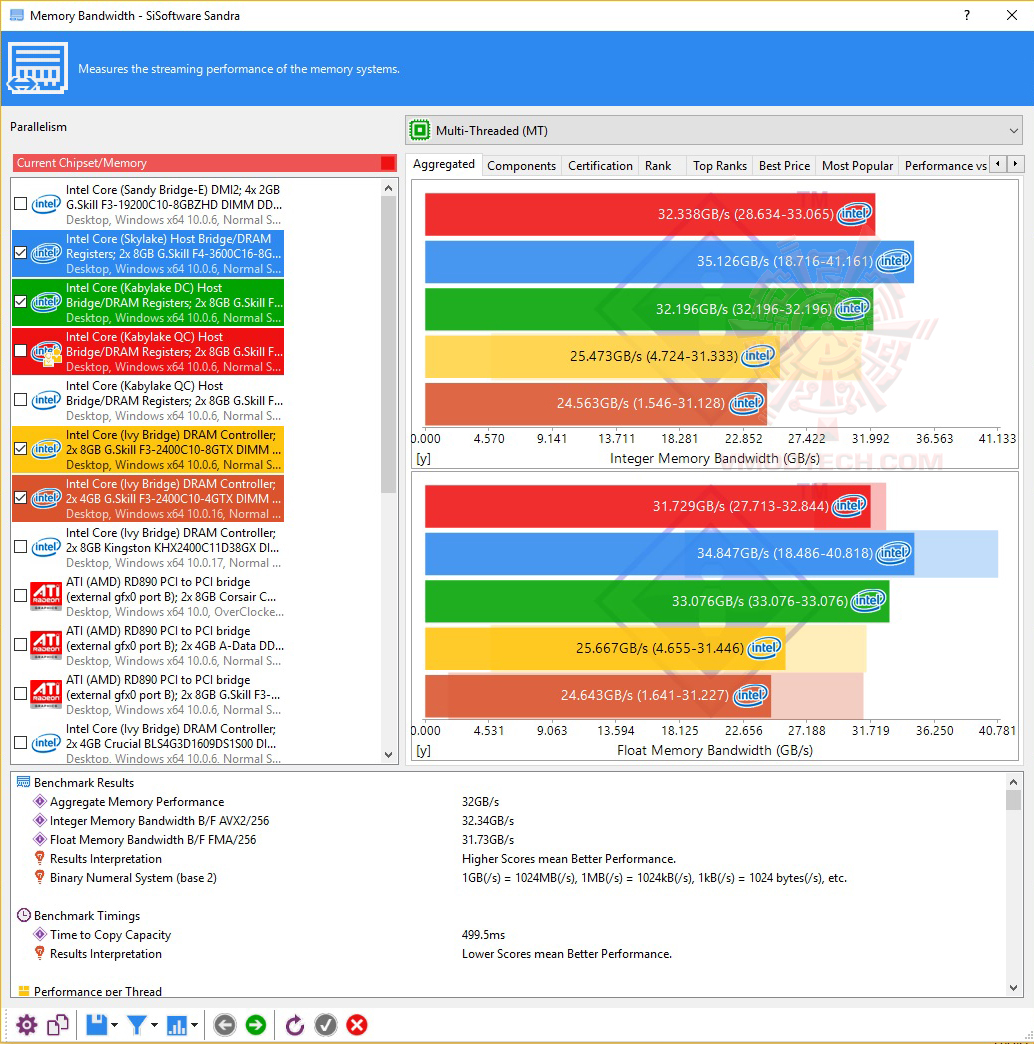The width and height of the screenshot is (1034, 1044).
Task: Check the Sandy Bridge-E DMI2 checkbox
Action: [x=21, y=204]
